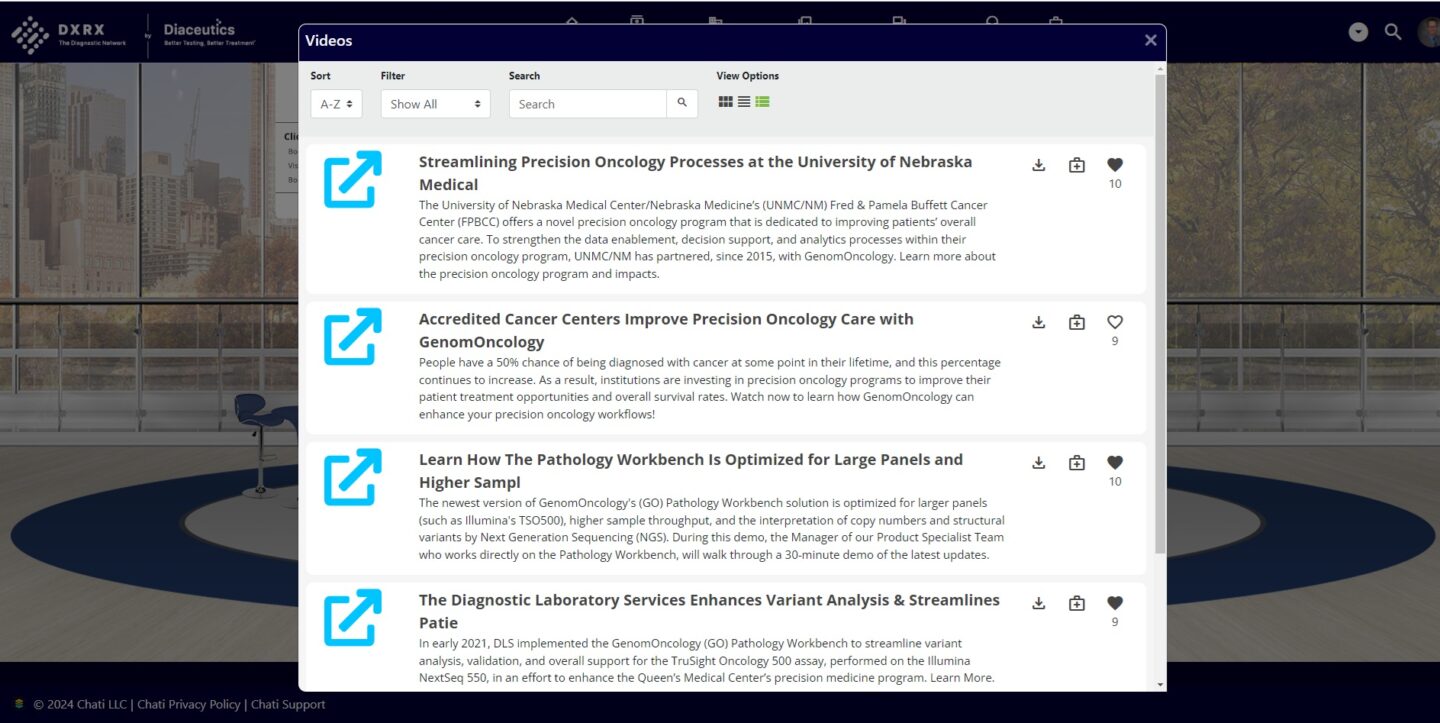Open the header search magnifier icon
The width and height of the screenshot is (1440, 723).
point(1392,32)
